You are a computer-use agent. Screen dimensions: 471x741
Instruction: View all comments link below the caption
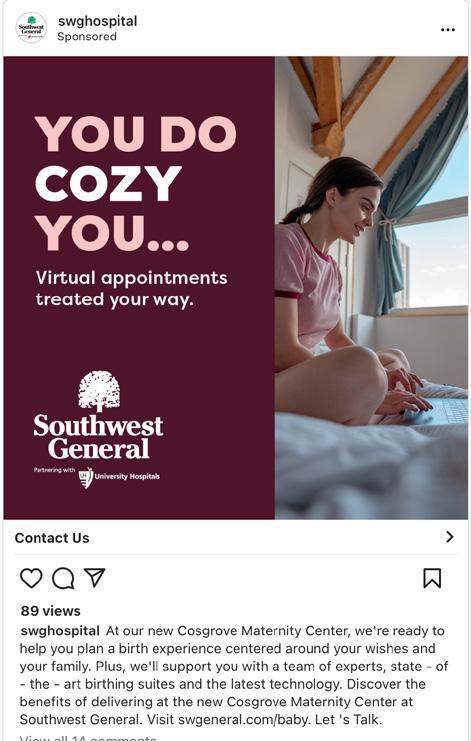[x=88, y=737]
